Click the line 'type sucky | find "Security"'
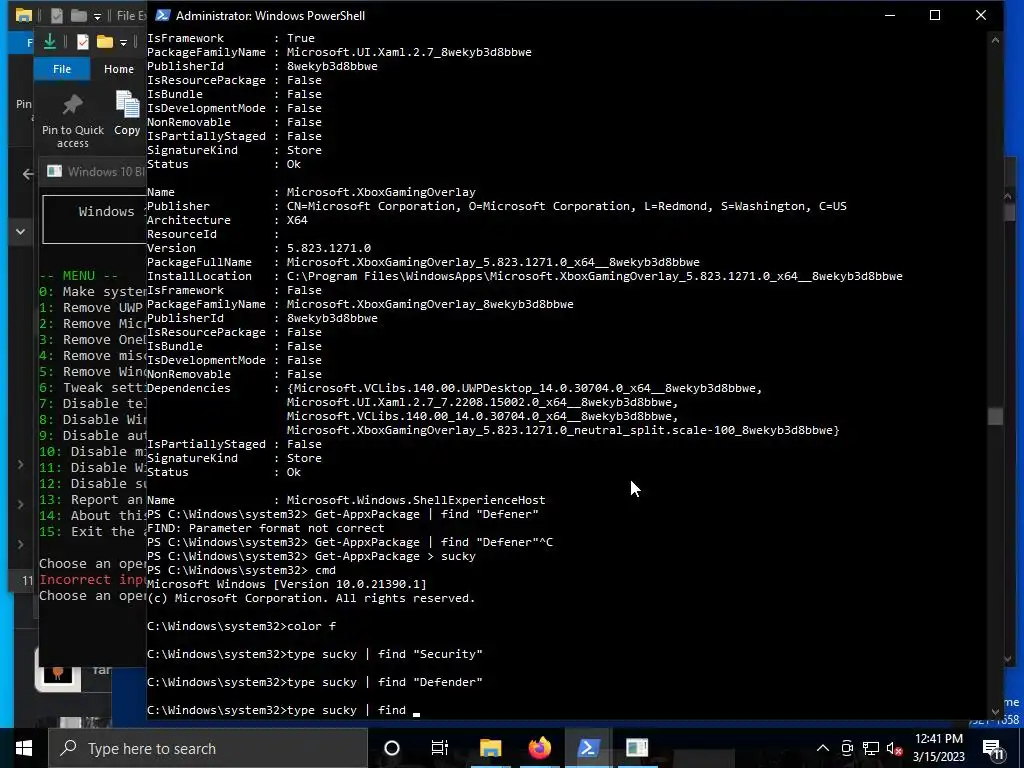Viewport: 1024px width, 768px height. pyautogui.click(x=315, y=654)
